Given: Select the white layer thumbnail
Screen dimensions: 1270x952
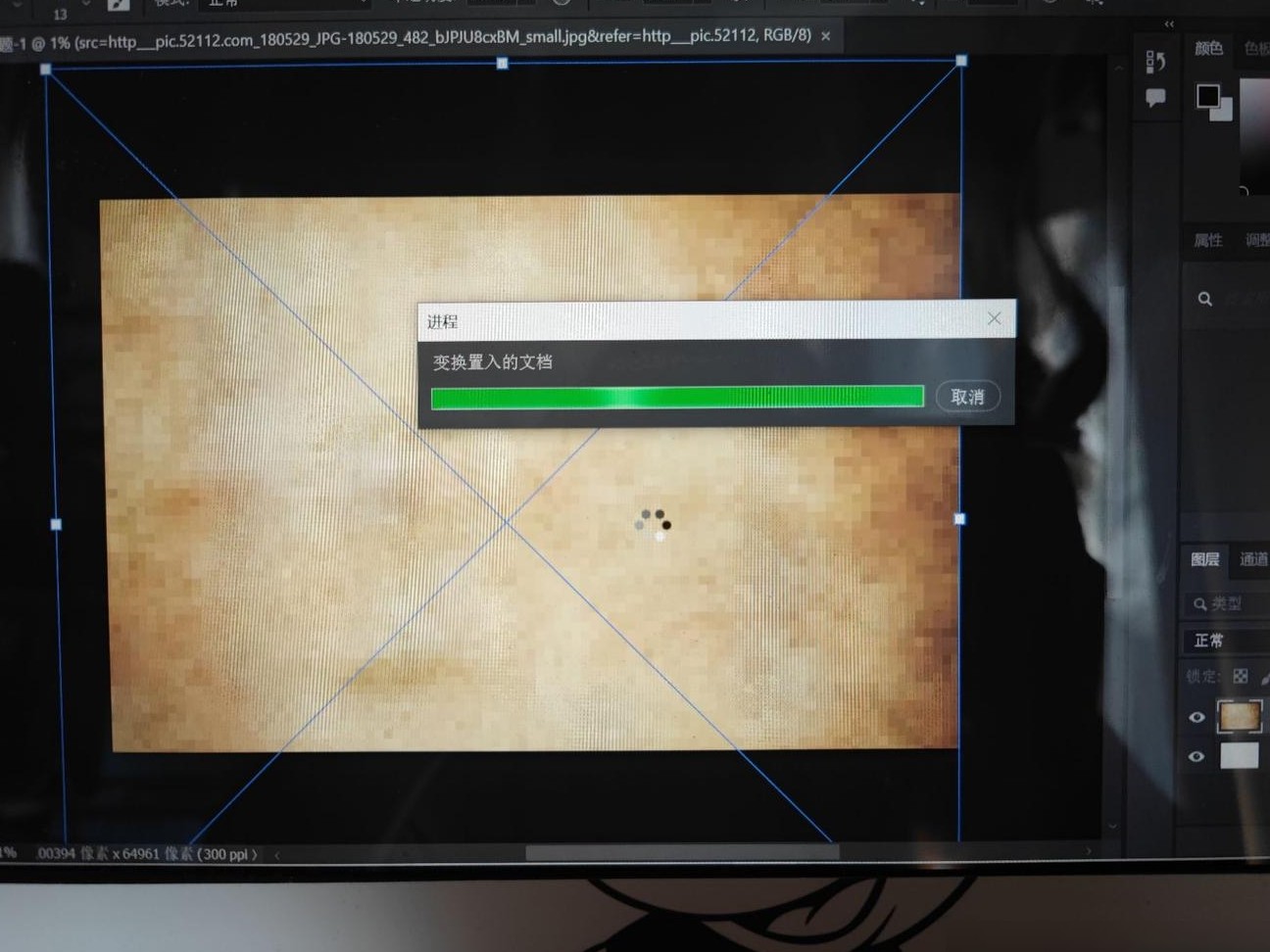Looking at the screenshot, I should (1240, 755).
